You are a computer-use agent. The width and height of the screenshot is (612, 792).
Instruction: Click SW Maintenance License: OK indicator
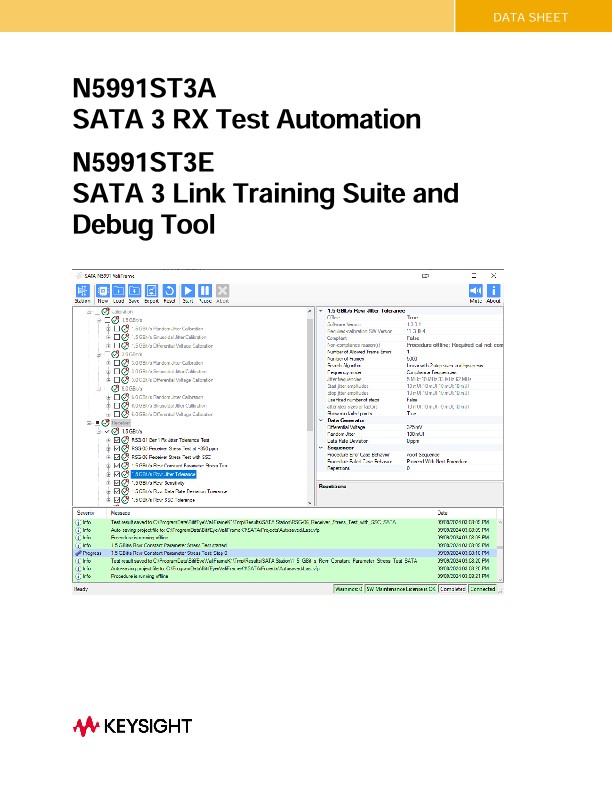tap(401, 589)
